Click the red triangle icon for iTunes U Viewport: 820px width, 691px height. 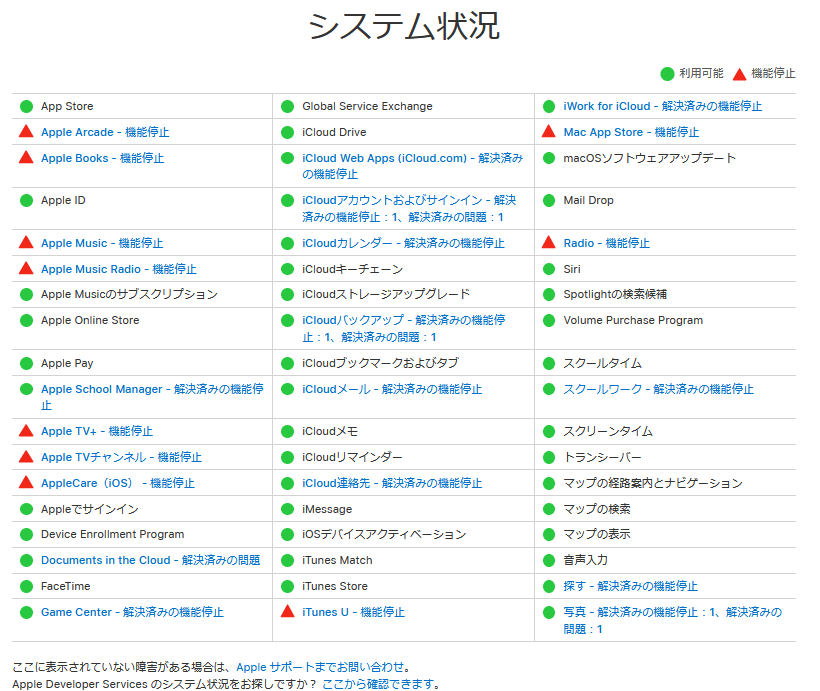click(288, 611)
